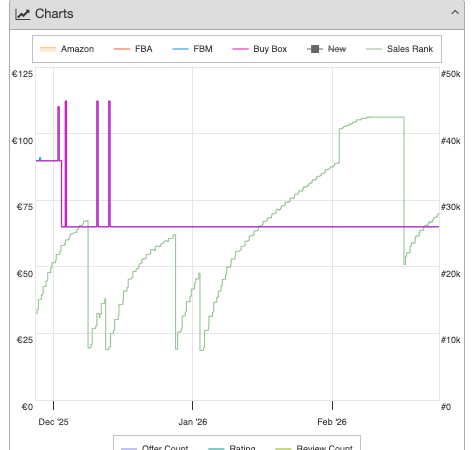The height and width of the screenshot is (450, 474).
Task: Toggle the Review Count legend item
Action: tap(314, 447)
